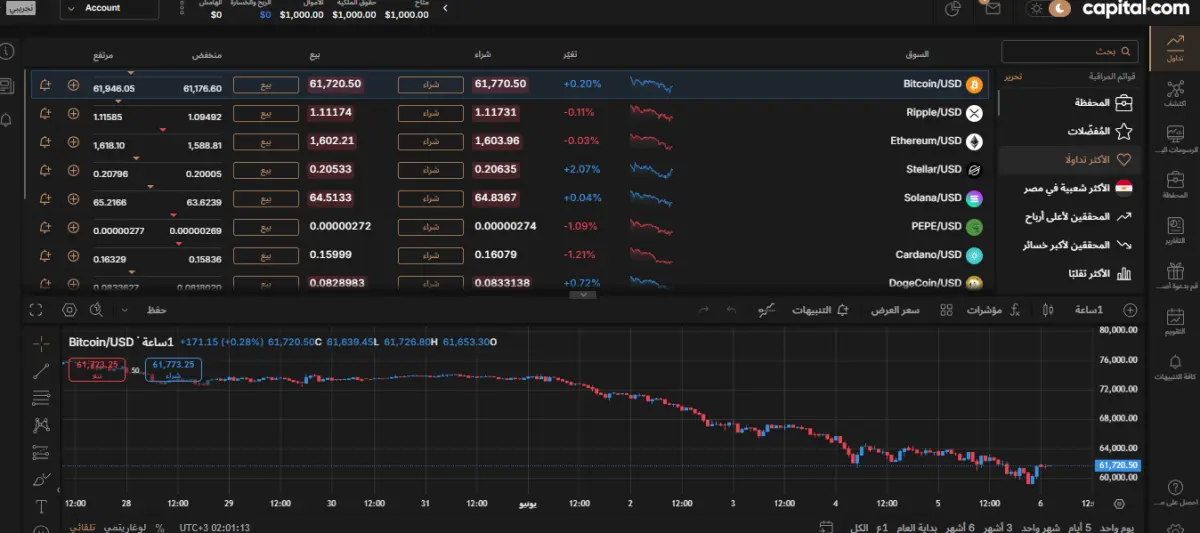The height and width of the screenshot is (533, 1200).
Task: Select the crosshair cursor tool
Action: 41,343
